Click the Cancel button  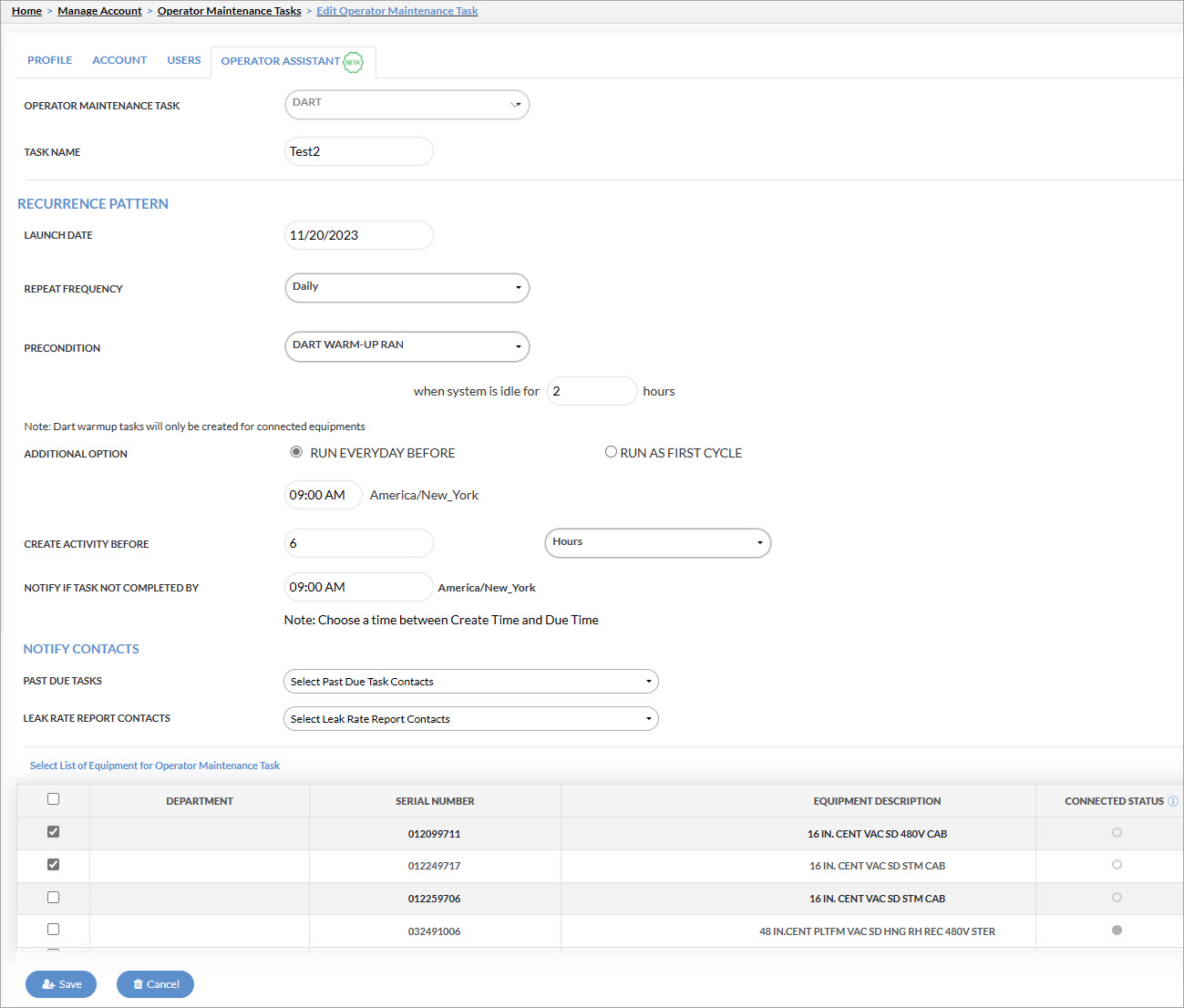coord(155,984)
